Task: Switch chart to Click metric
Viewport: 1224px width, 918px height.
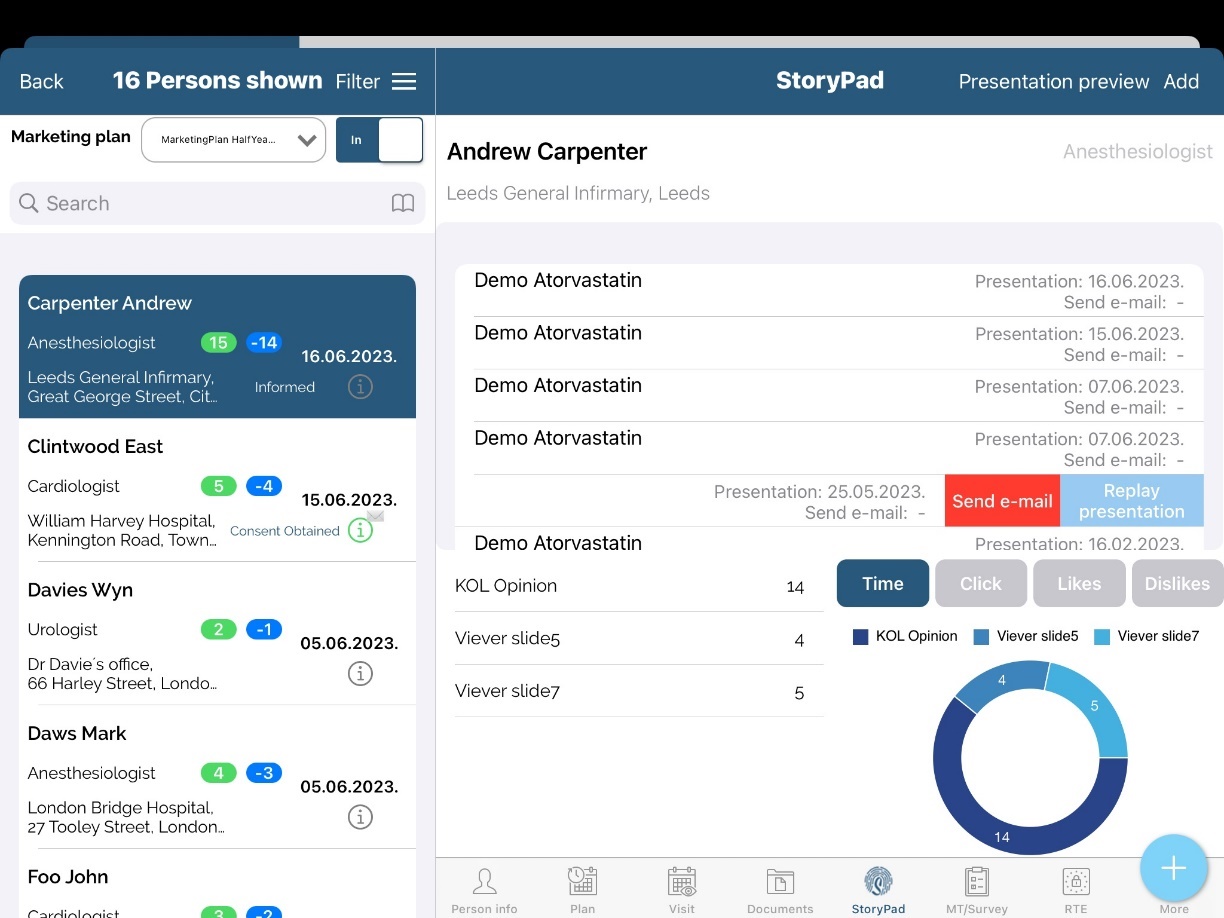Action: click(980, 584)
